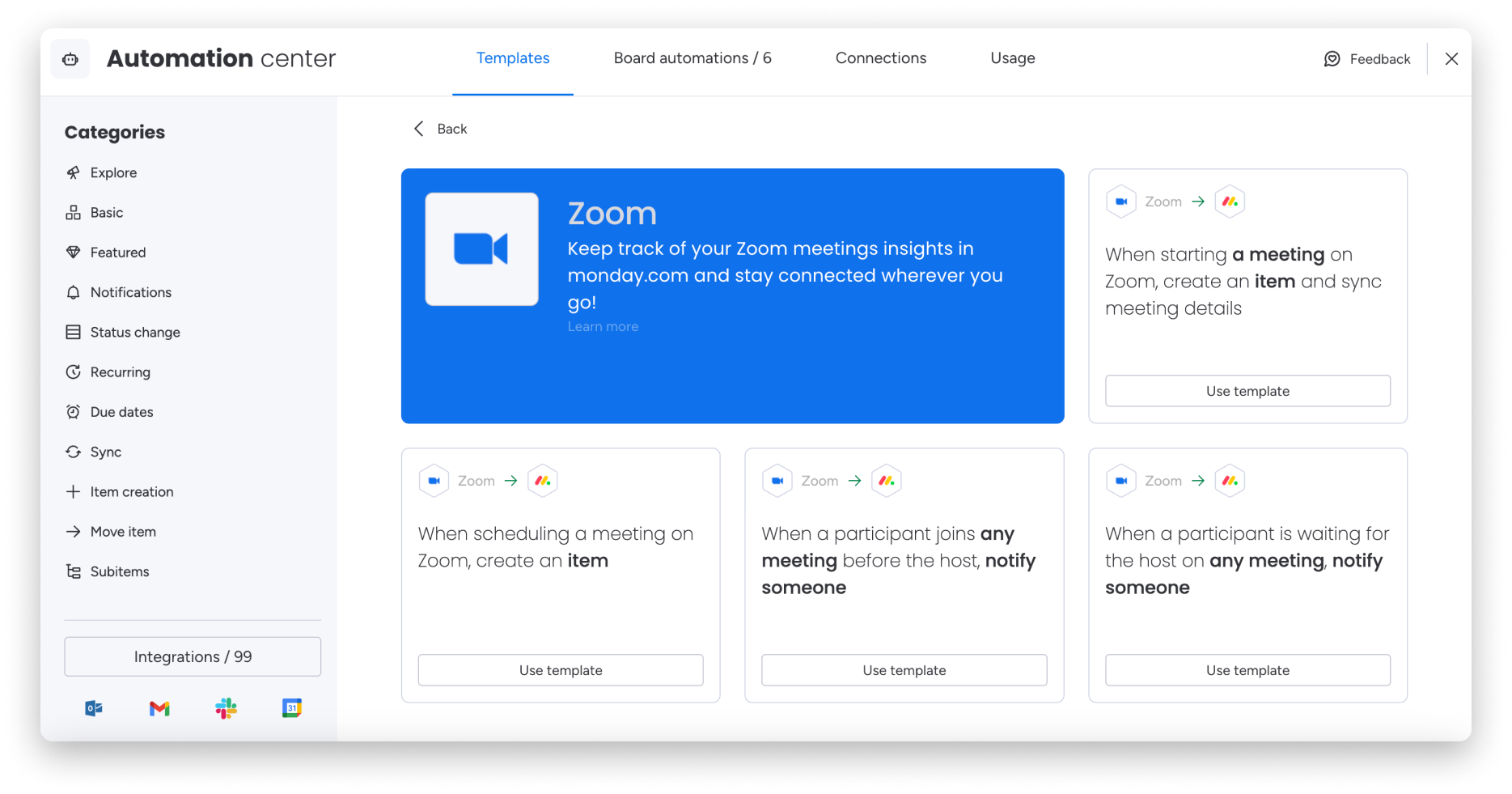
Task: Use template for scheduling a meeting
Action: (x=561, y=670)
